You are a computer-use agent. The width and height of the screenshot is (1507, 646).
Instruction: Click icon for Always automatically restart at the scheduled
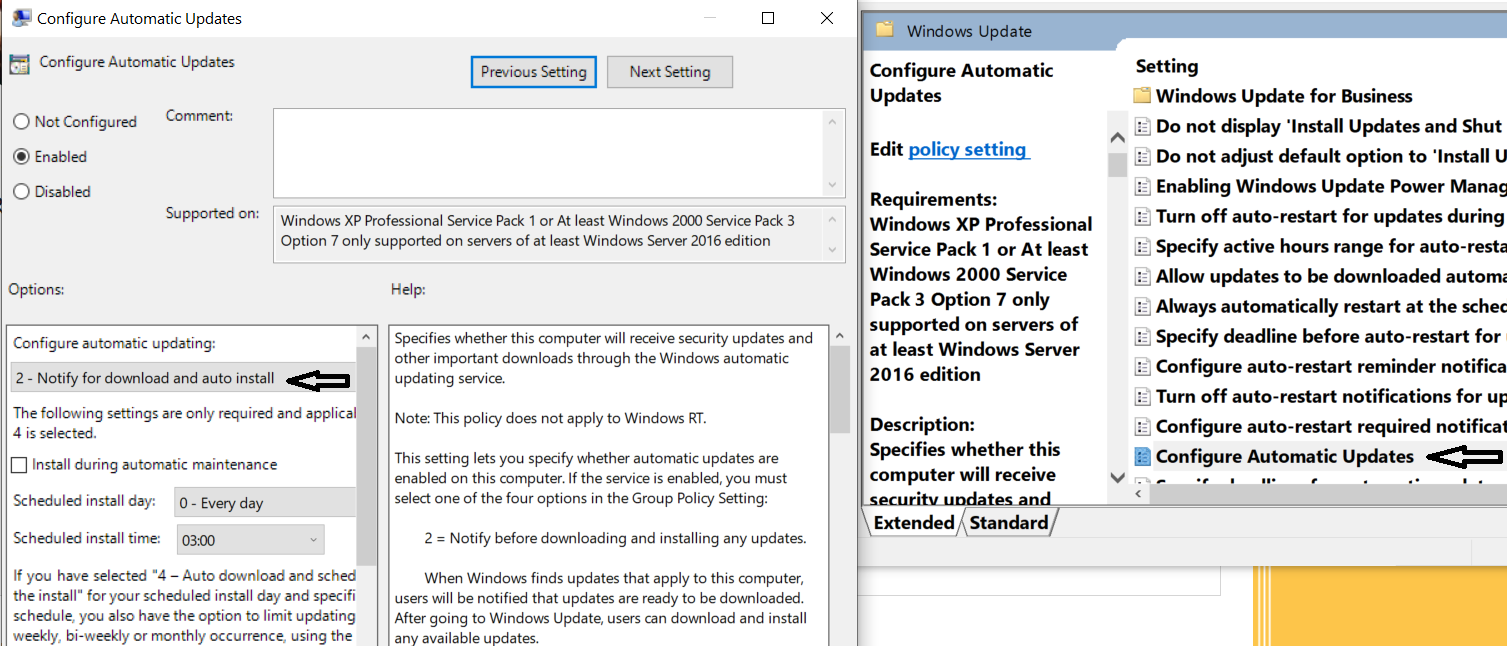1143,306
